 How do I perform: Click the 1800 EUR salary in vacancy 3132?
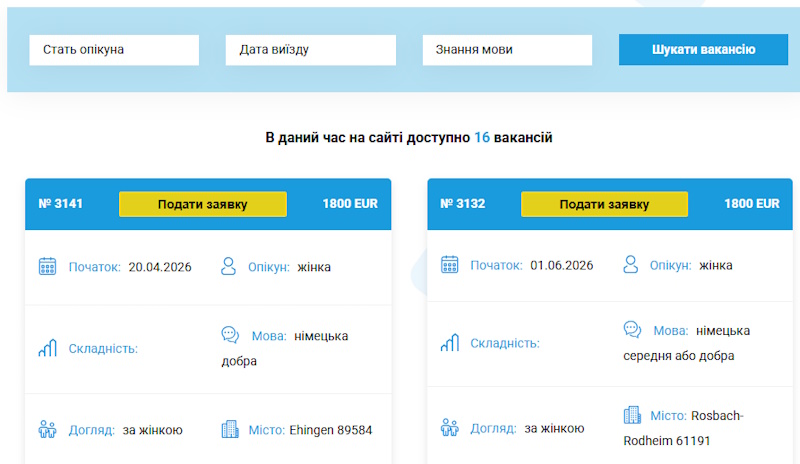coord(751,204)
